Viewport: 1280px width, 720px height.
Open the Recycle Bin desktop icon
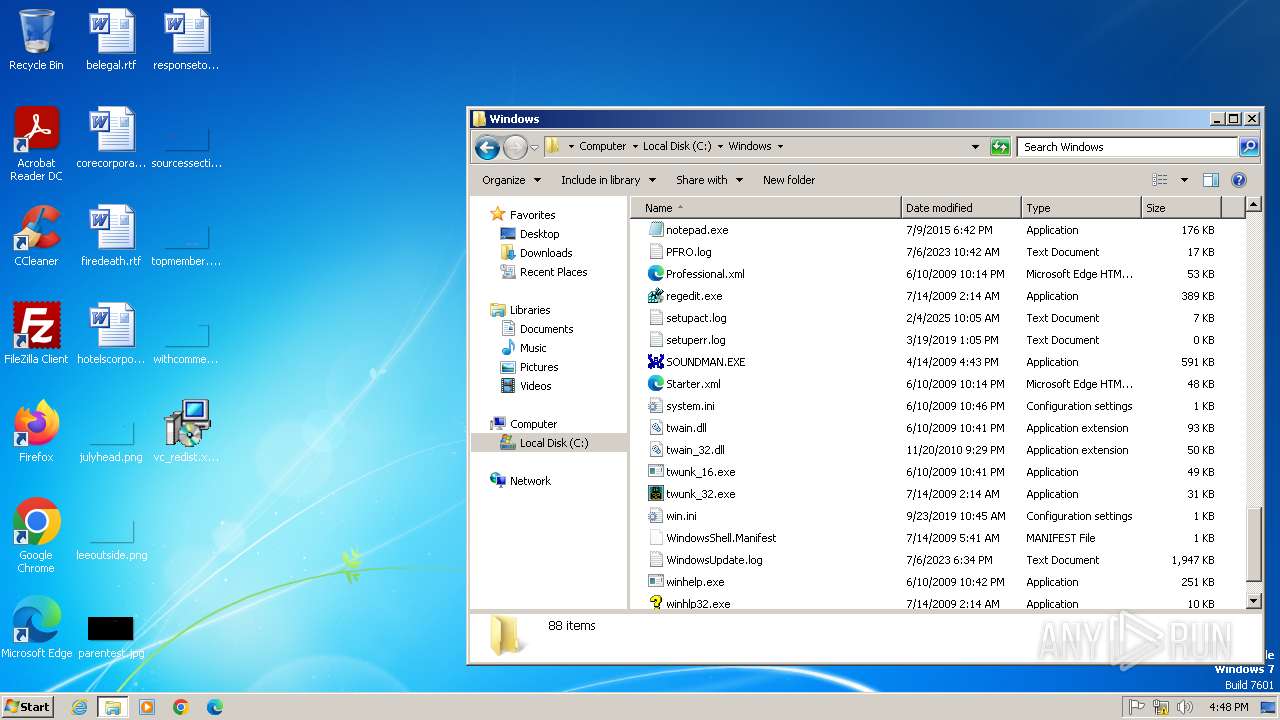(x=36, y=40)
